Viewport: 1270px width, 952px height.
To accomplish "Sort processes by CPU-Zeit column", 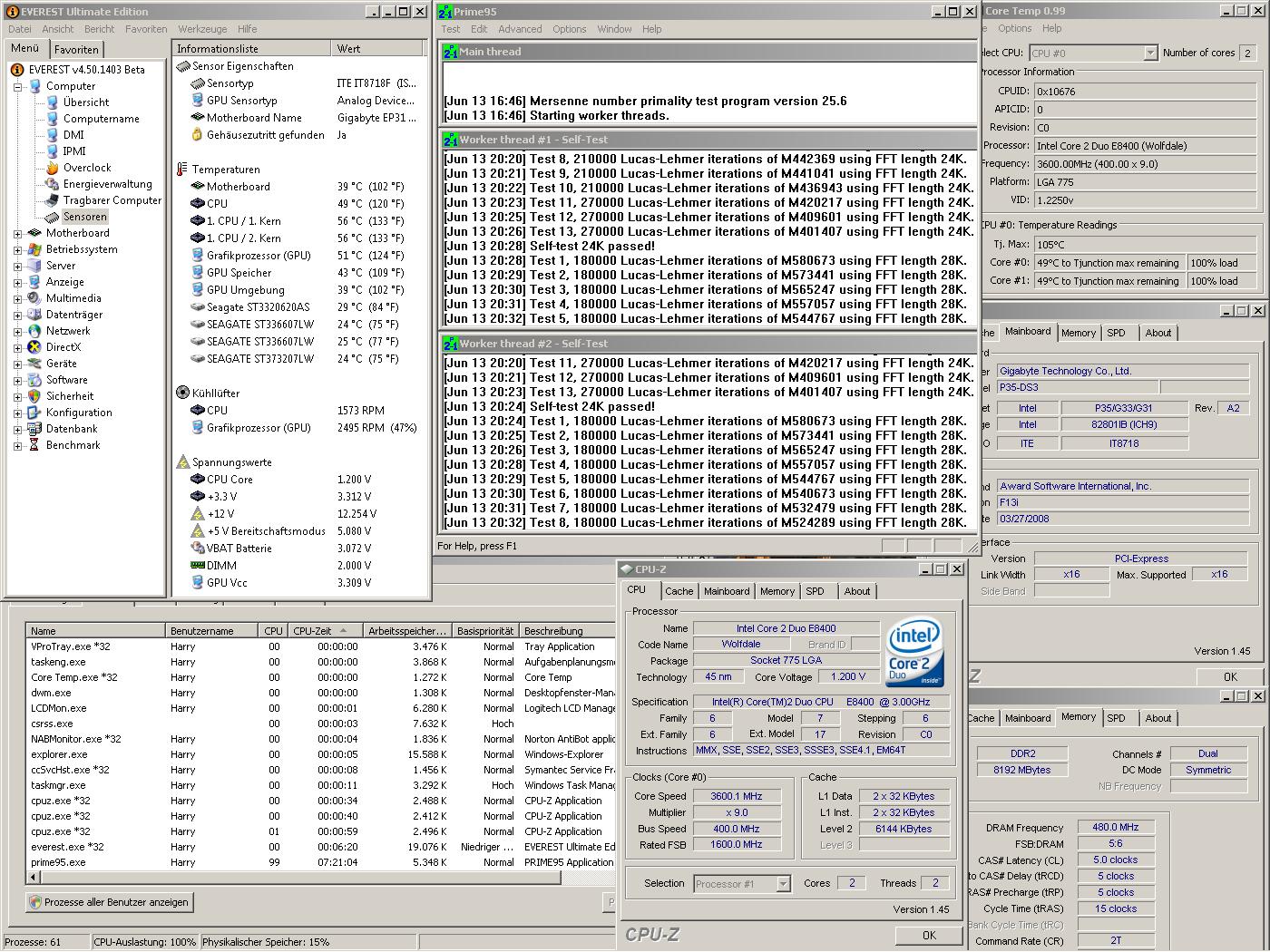I will click(x=324, y=631).
